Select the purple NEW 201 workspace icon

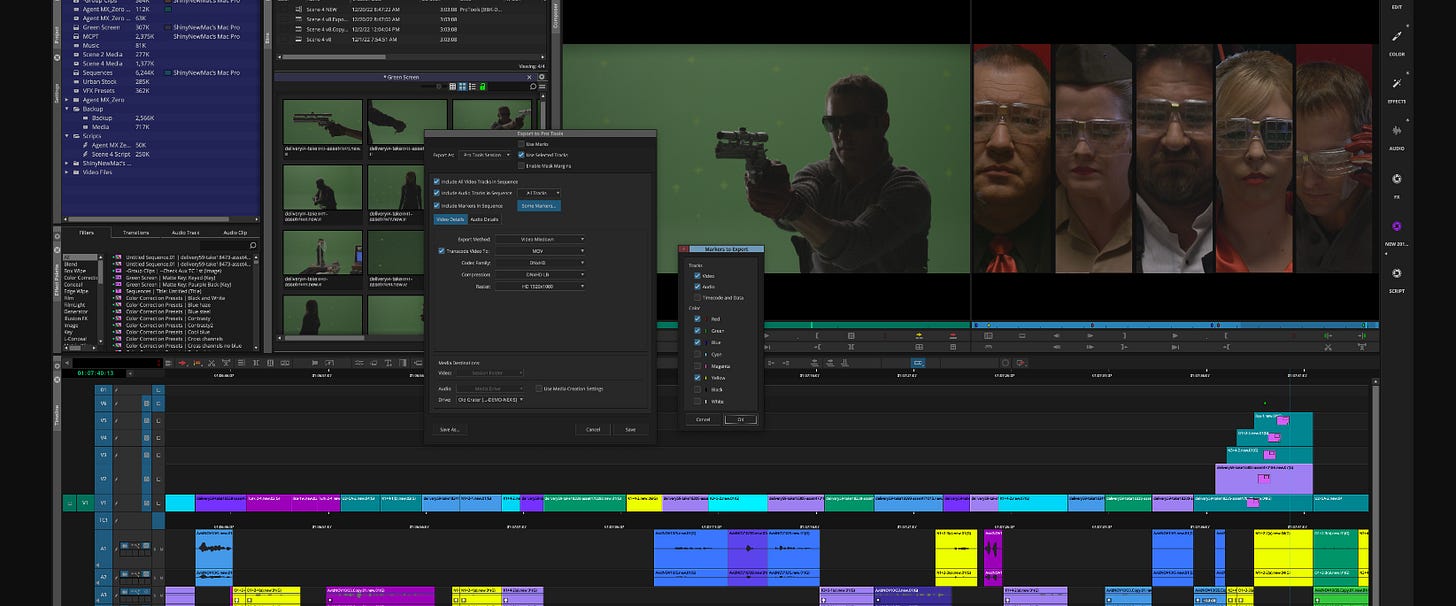(x=1397, y=226)
